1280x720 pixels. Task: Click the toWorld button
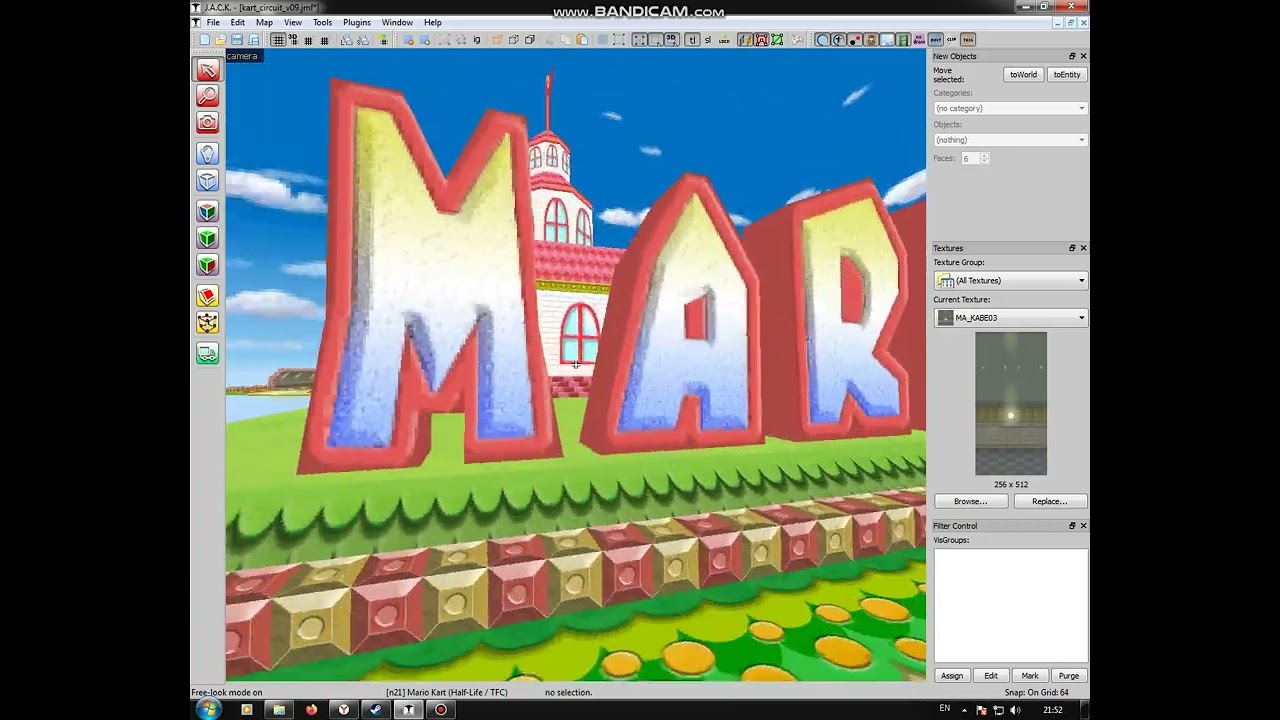pos(1023,75)
